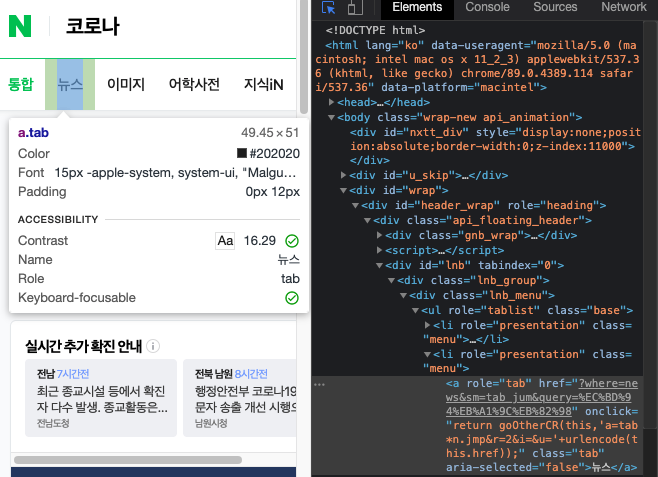Click the 전남도청 source label
This screenshot has height=477, width=658.
pos(53,423)
